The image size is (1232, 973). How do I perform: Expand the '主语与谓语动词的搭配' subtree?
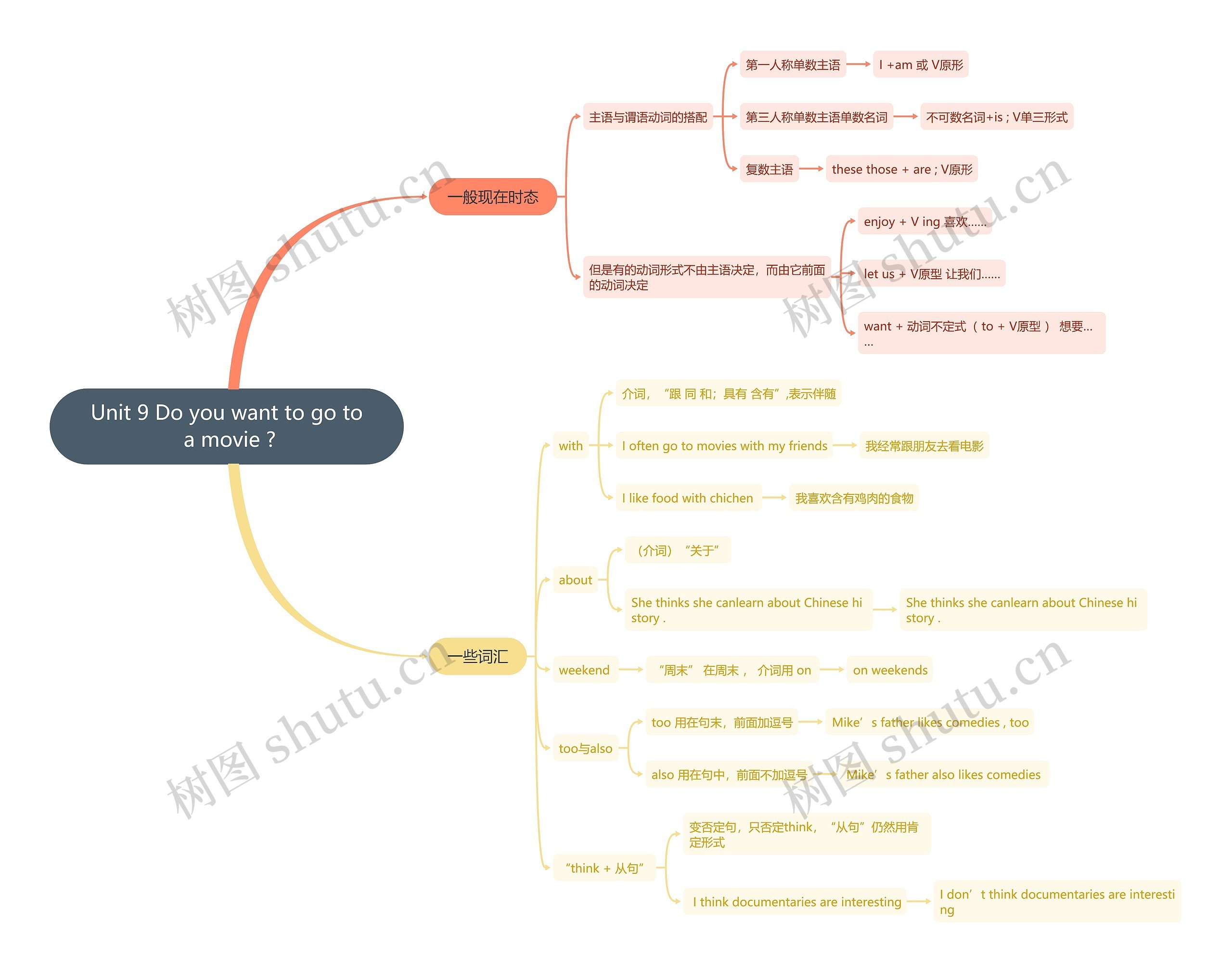point(634,119)
